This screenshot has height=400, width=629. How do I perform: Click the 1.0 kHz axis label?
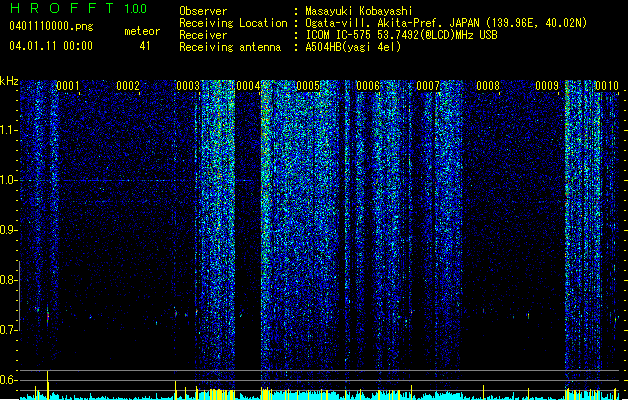point(9,180)
